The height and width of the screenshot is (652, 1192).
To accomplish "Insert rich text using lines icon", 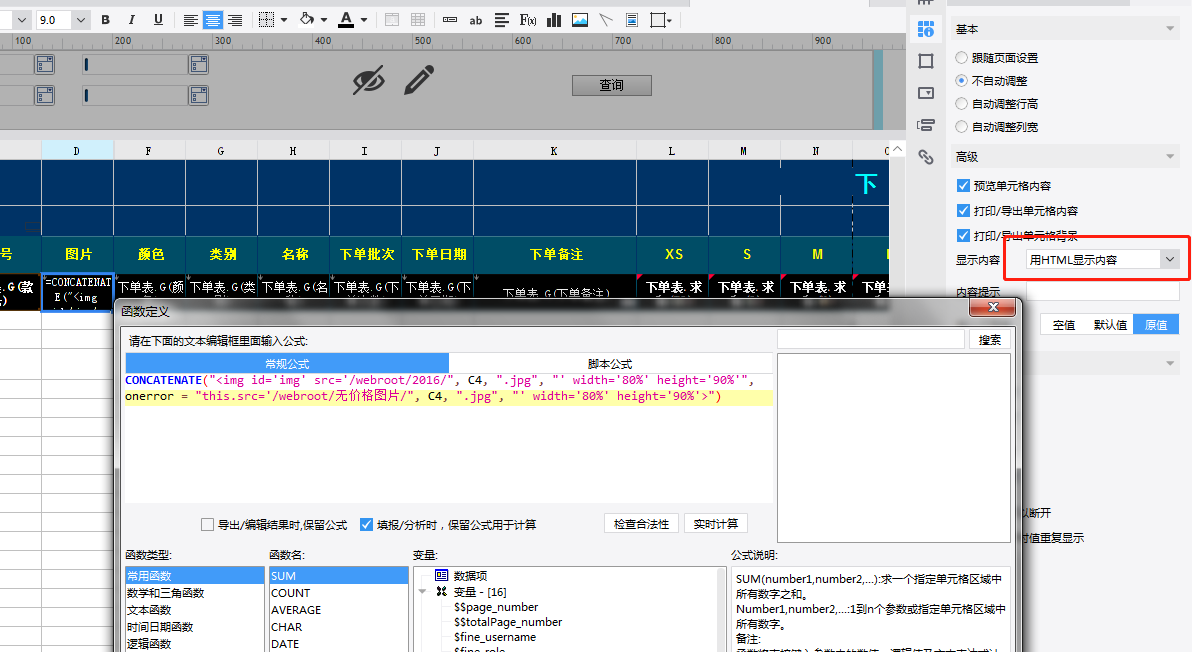I will tap(502, 20).
